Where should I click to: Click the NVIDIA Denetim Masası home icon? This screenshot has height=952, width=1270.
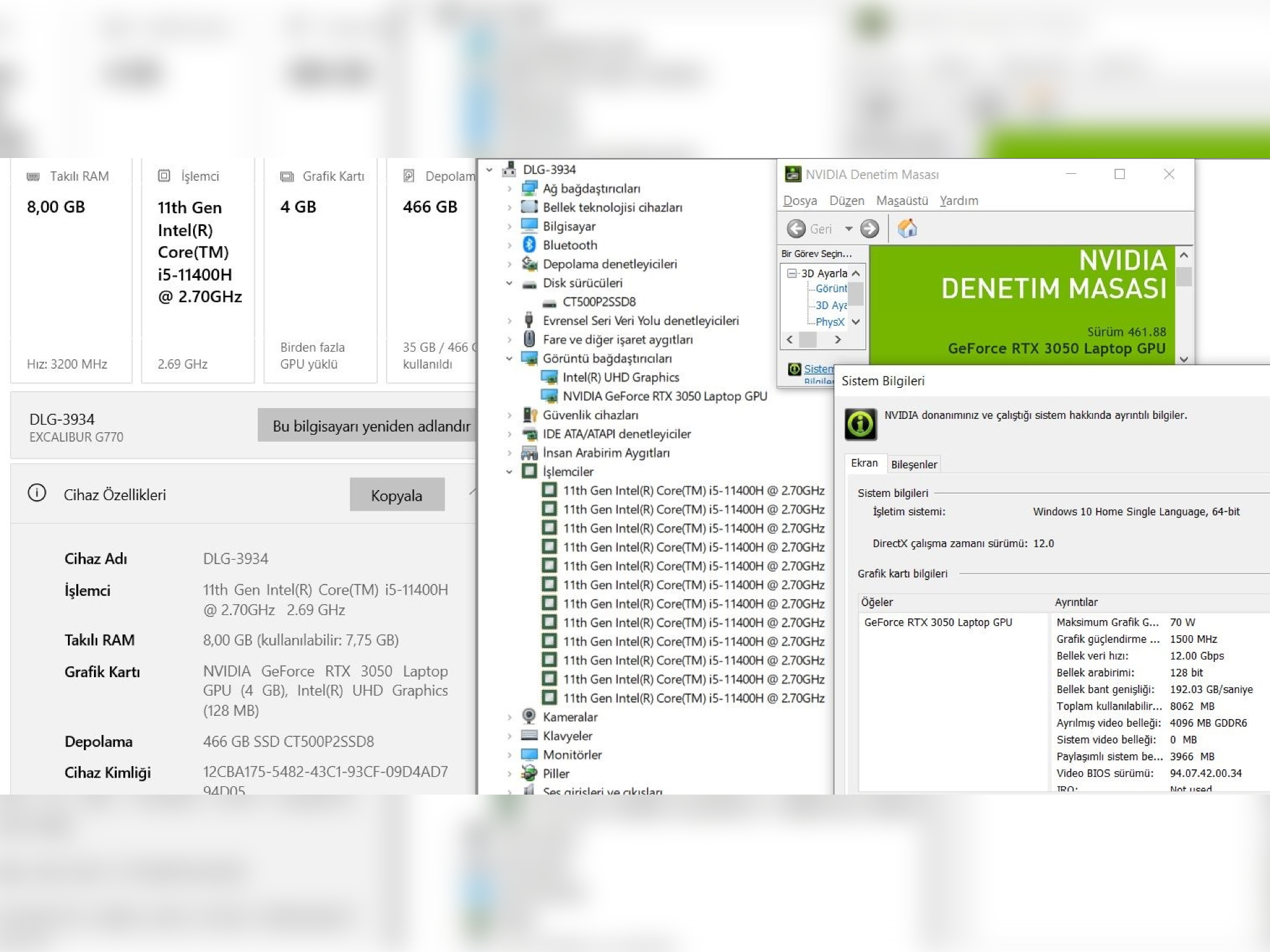click(x=907, y=228)
